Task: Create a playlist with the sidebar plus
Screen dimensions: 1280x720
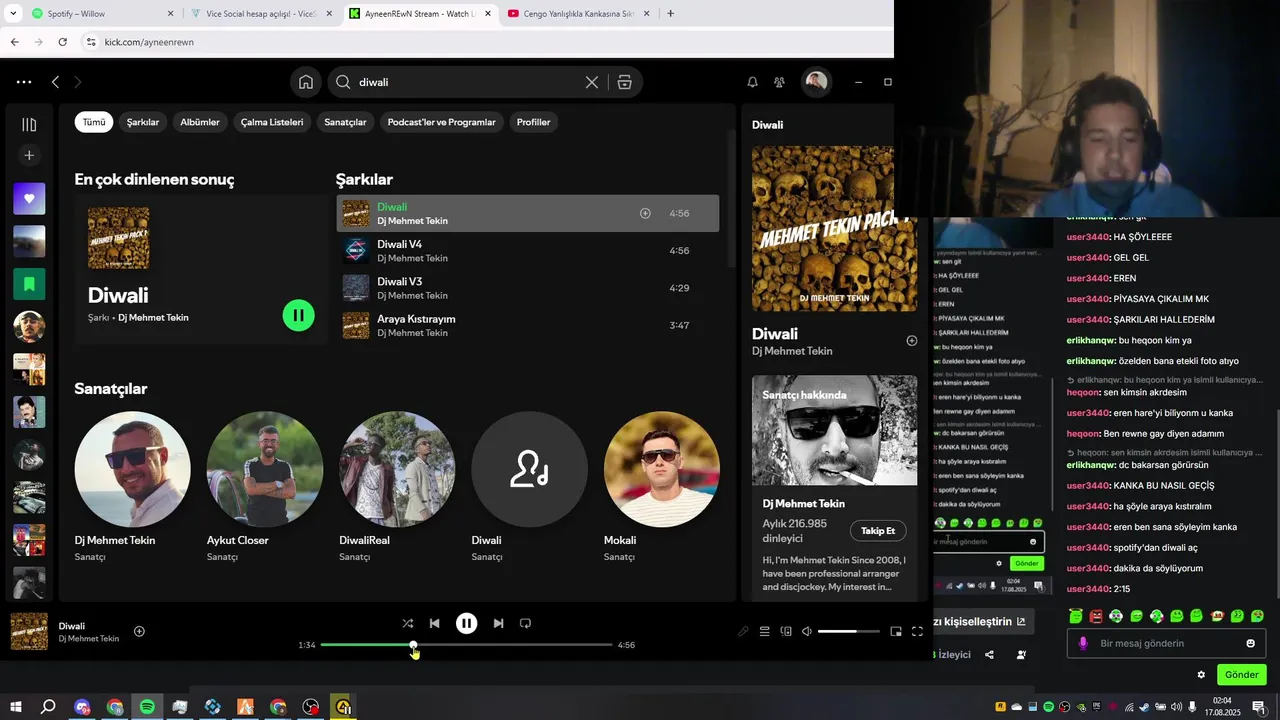Action: pyautogui.click(x=29, y=155)
